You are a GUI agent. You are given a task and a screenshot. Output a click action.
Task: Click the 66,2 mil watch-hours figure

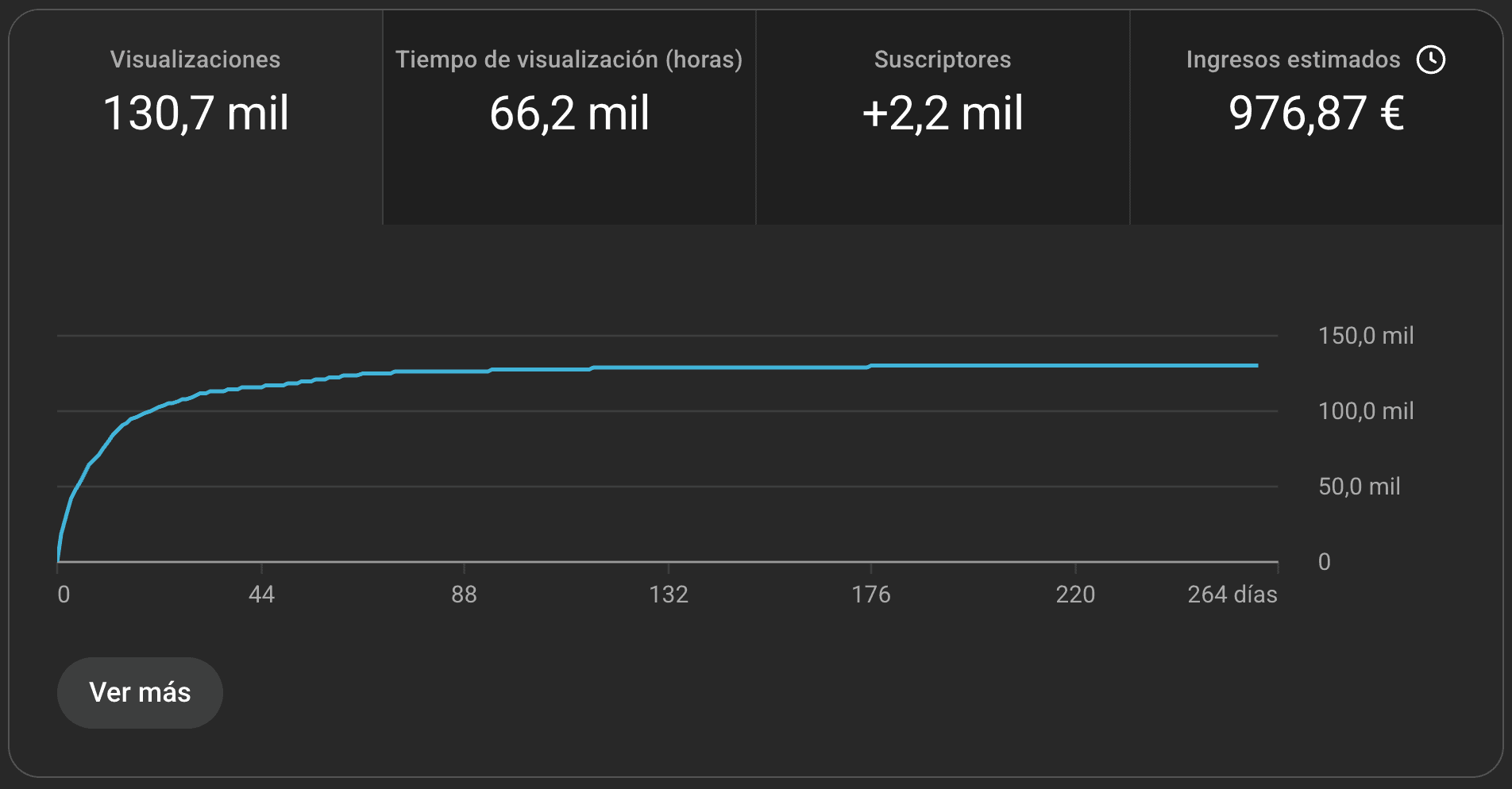pyautogui.click(x=569, y=113)
